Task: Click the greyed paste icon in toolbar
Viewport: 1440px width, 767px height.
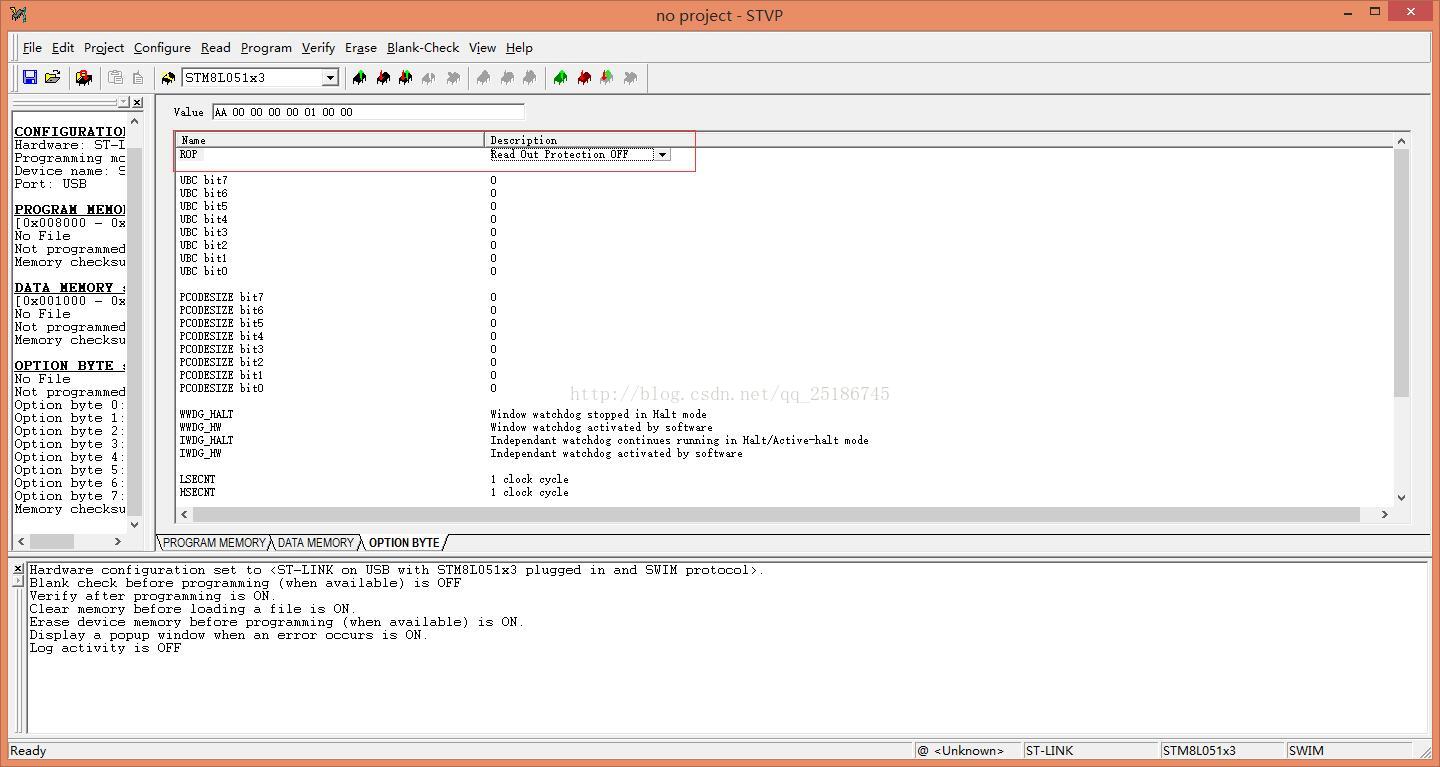Action: click(138, 77)
